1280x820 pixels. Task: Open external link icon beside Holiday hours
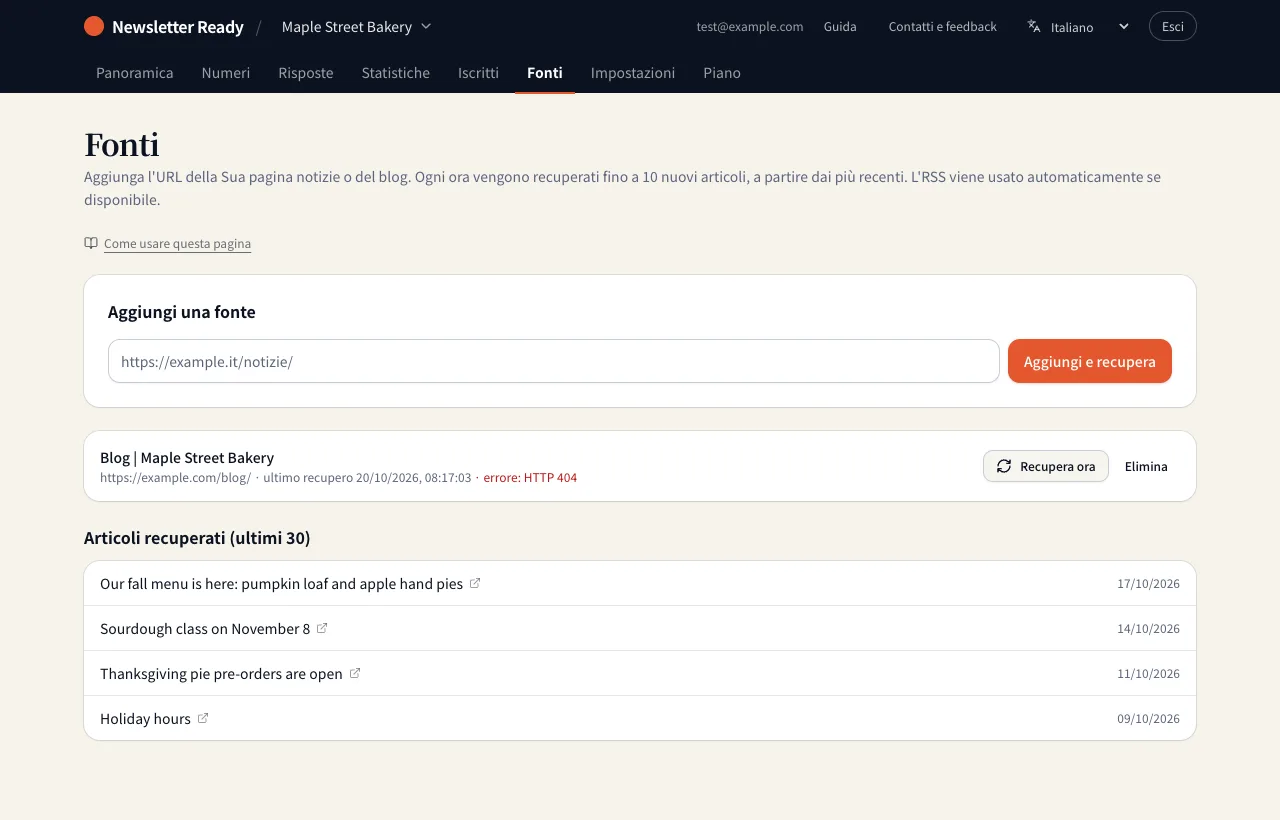click(203, 718)
